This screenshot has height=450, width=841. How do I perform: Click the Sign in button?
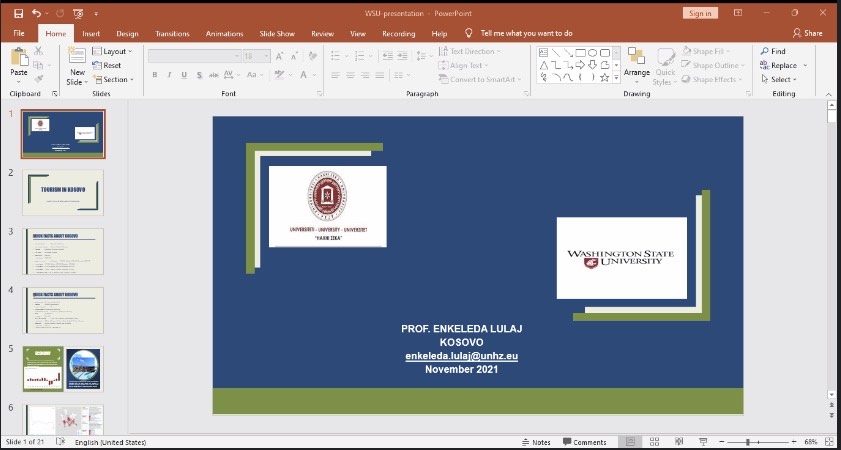700,13
